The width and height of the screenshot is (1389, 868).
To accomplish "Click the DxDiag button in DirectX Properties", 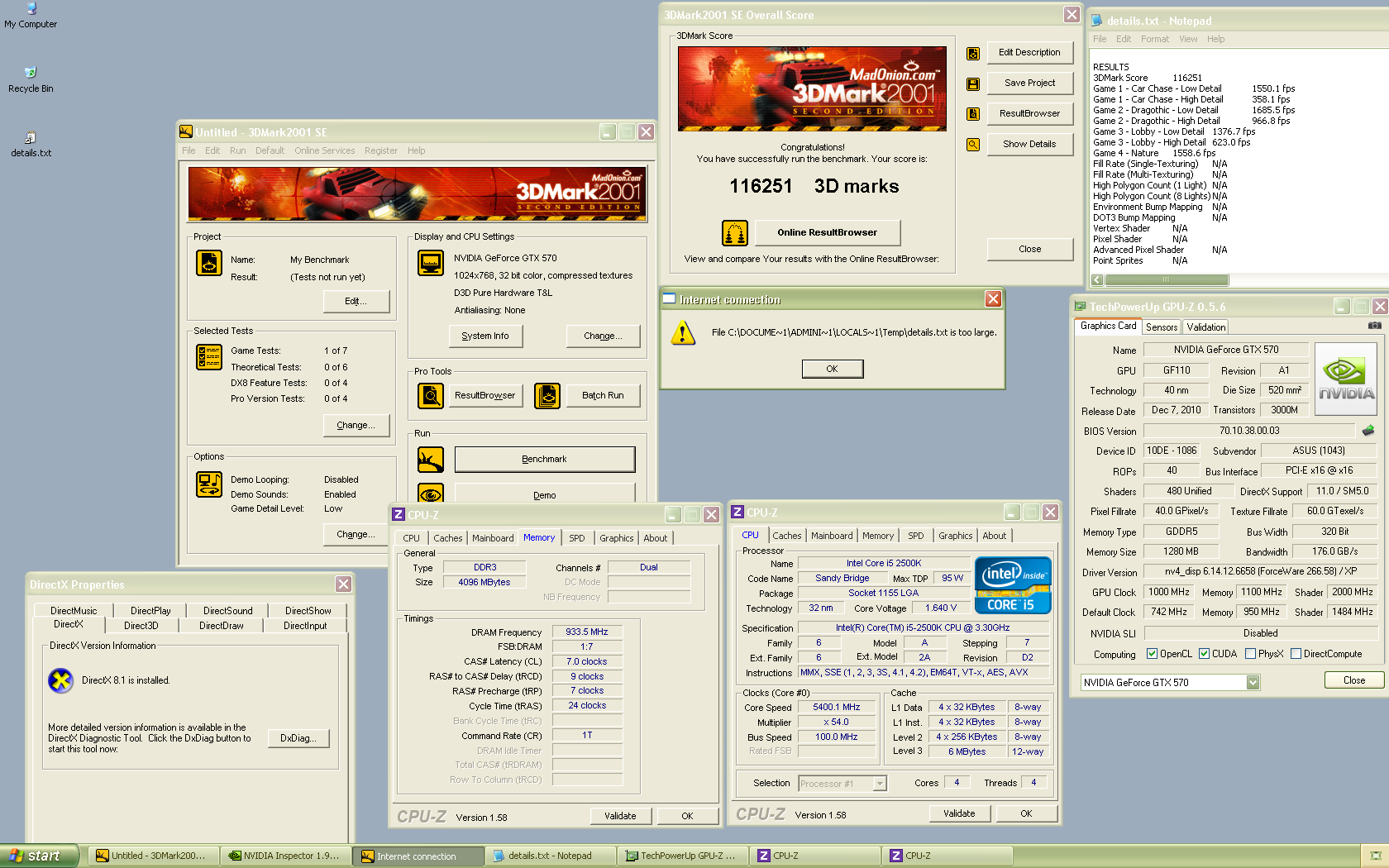I will 298,738.
